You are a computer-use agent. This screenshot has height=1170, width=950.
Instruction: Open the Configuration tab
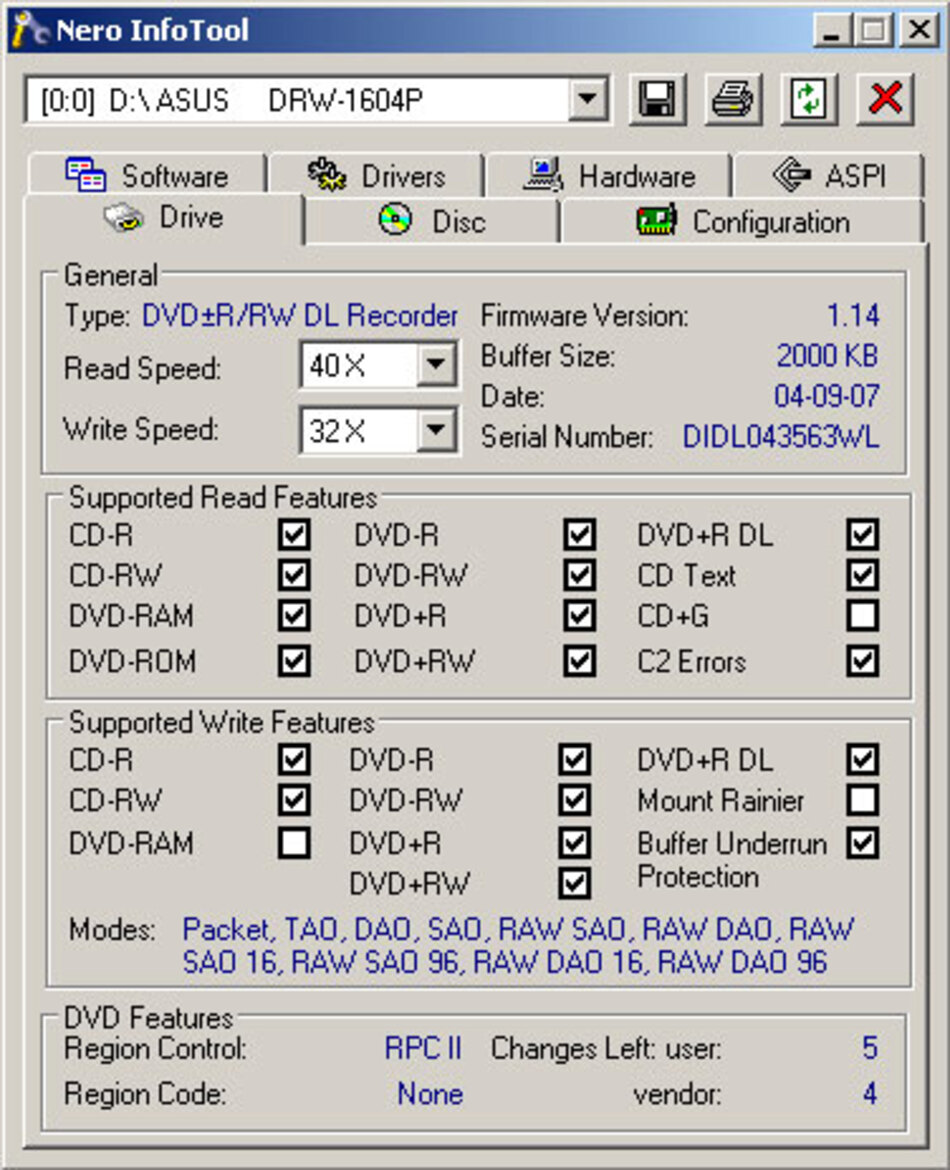[743, 222]
